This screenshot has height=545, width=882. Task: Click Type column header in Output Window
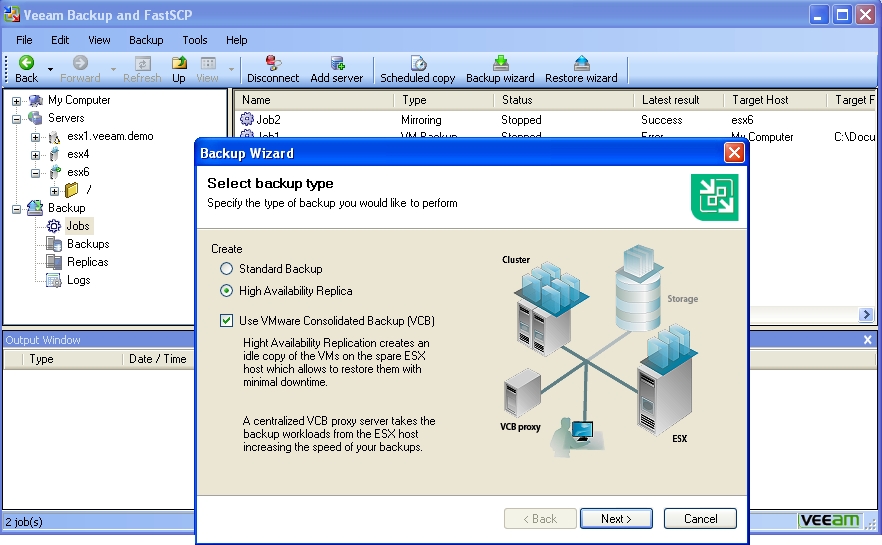pos(72,359)
